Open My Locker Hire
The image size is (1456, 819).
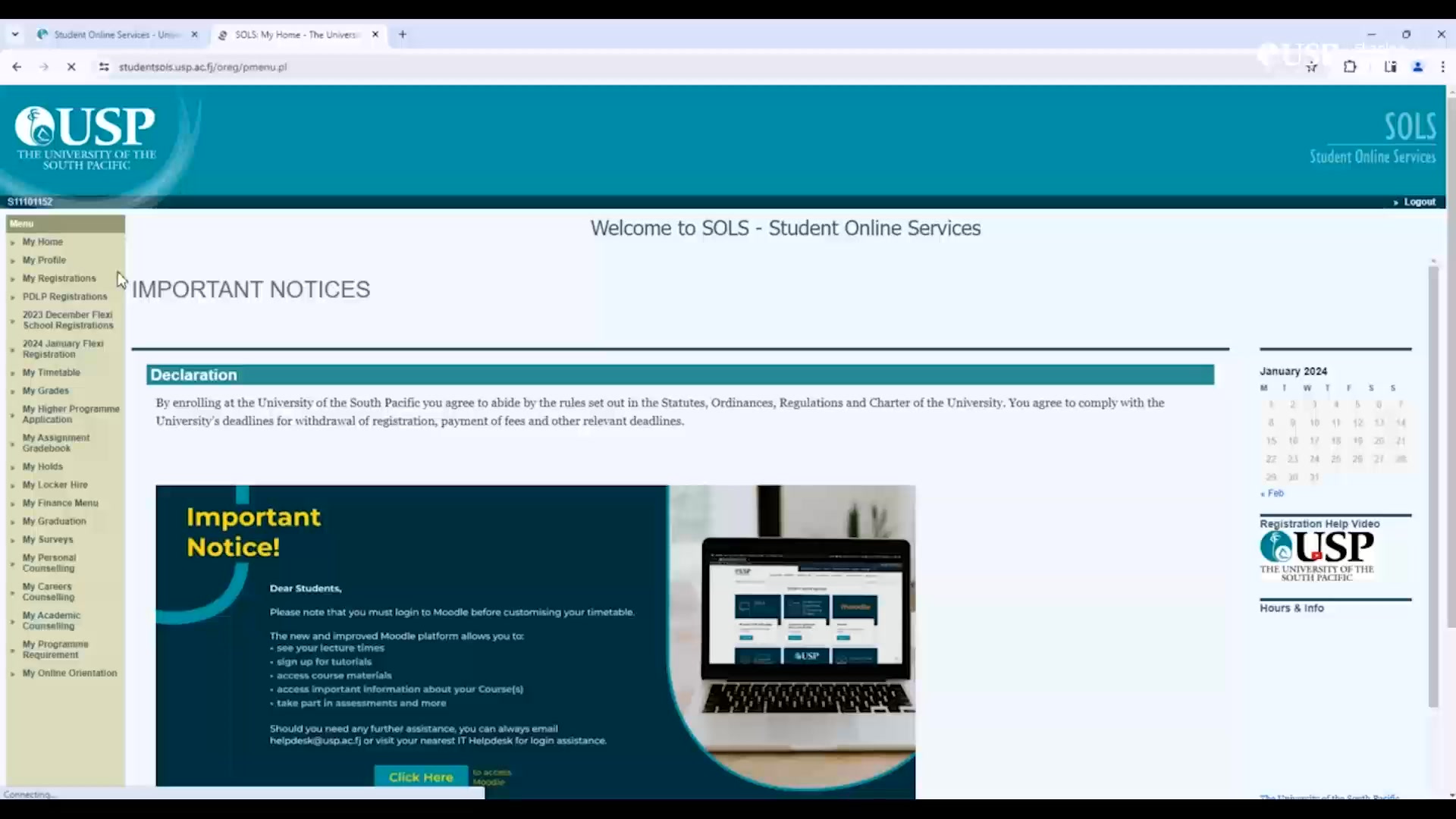pos(55,485)
